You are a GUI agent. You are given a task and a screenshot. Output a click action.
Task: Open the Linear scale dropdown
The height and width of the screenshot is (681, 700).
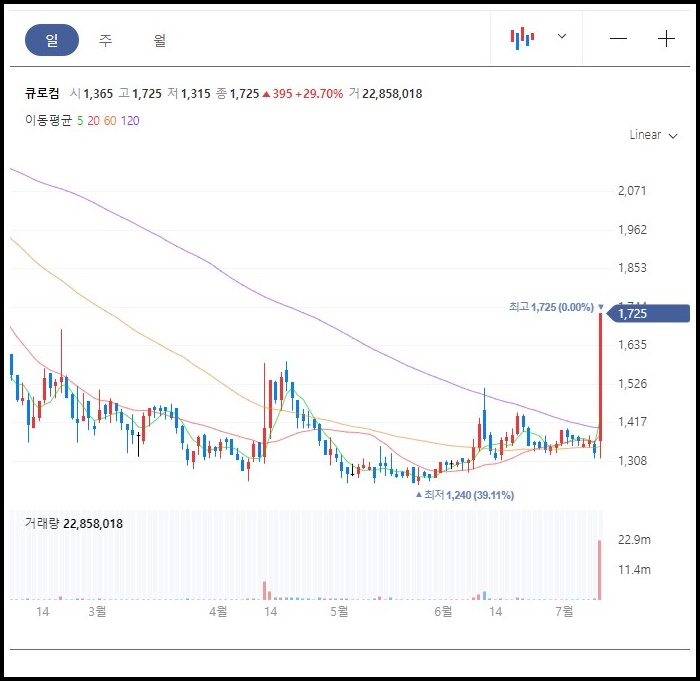(x=653, y=135)
